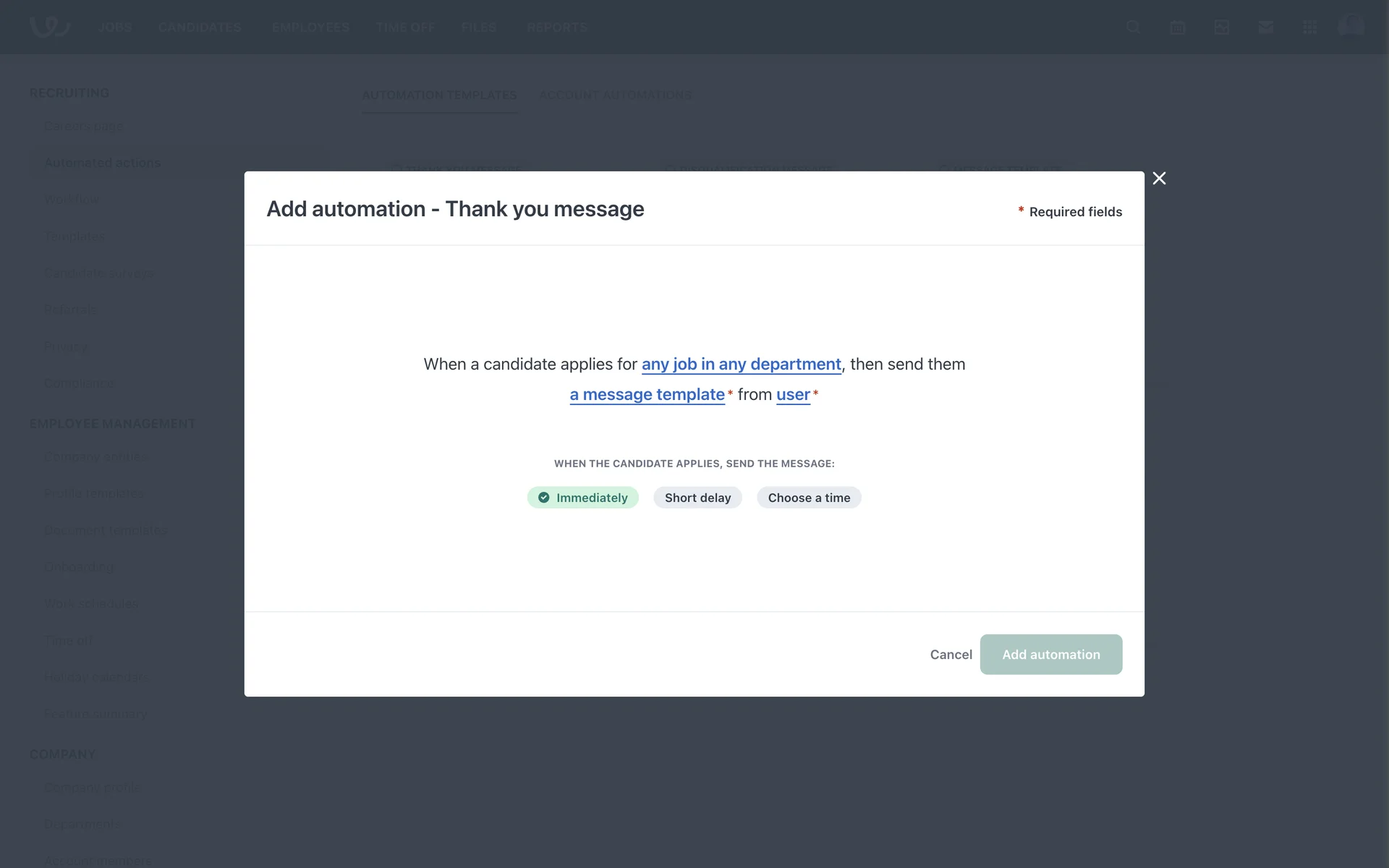
Task: Select the Choose a time option
Action: pos(808,498)
